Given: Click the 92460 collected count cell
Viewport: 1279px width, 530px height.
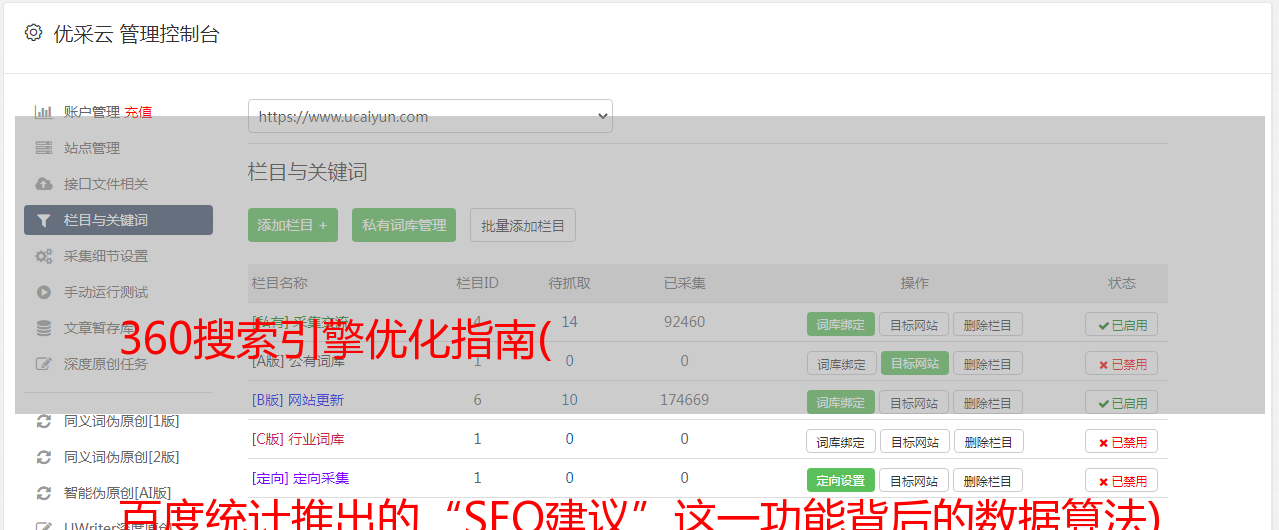Looking at the screenshot, I should pyautogui.click(x=685, y=322).
